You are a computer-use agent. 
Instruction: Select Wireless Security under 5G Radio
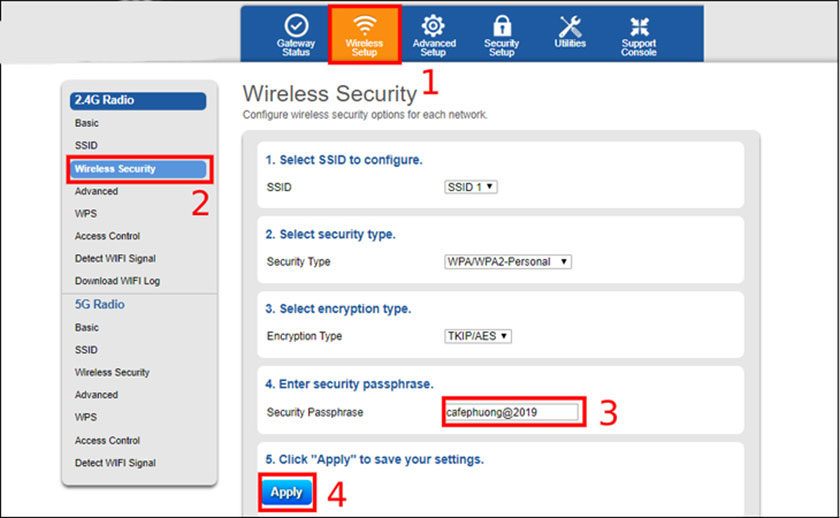[x=112, y=372]
